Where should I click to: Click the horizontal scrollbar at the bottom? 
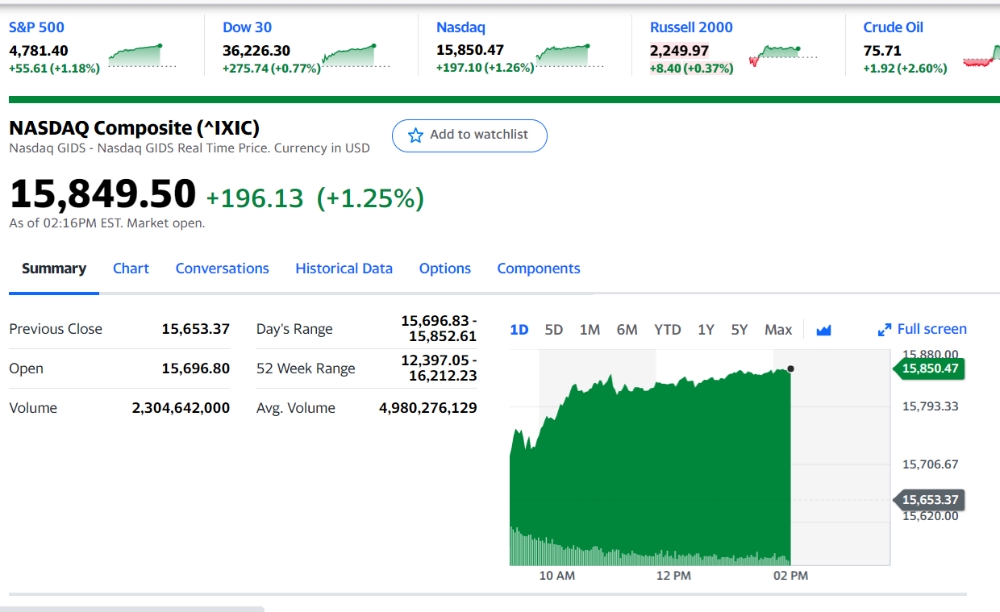(x=132, y=609)
